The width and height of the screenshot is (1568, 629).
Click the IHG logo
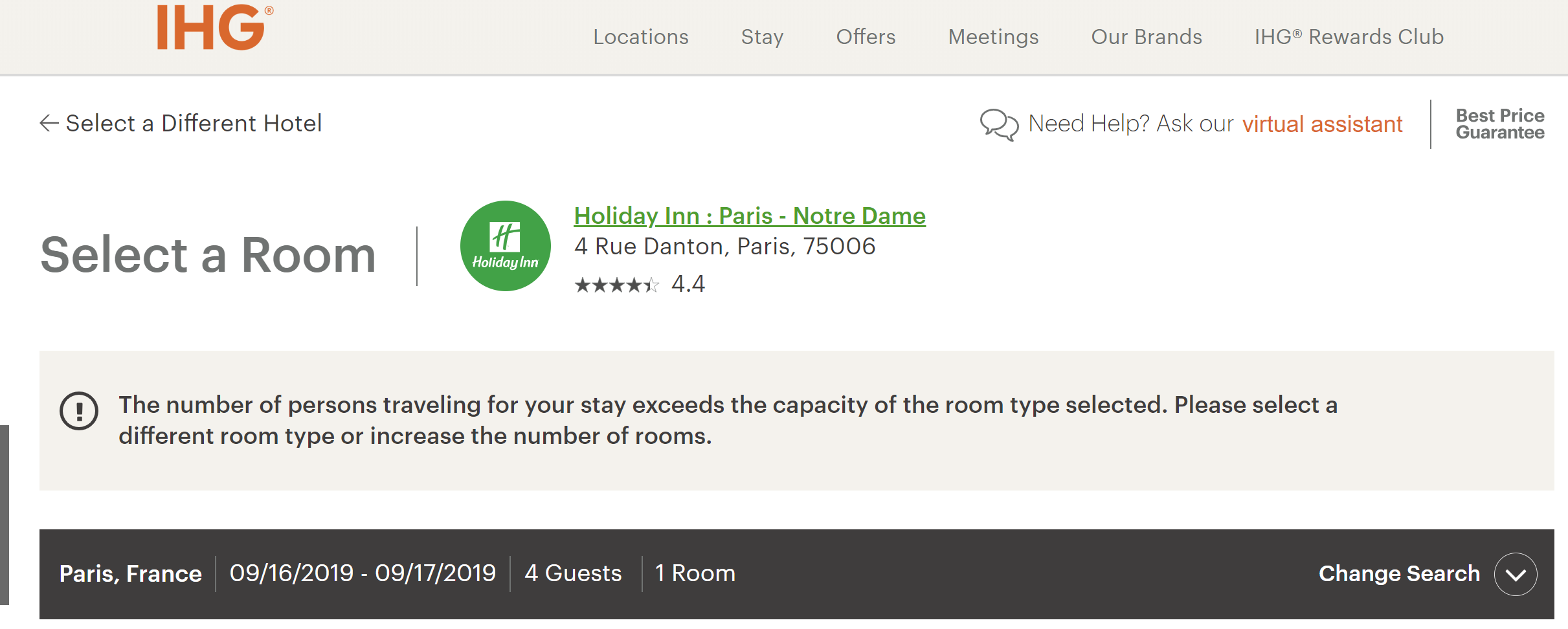click(212, 27)
